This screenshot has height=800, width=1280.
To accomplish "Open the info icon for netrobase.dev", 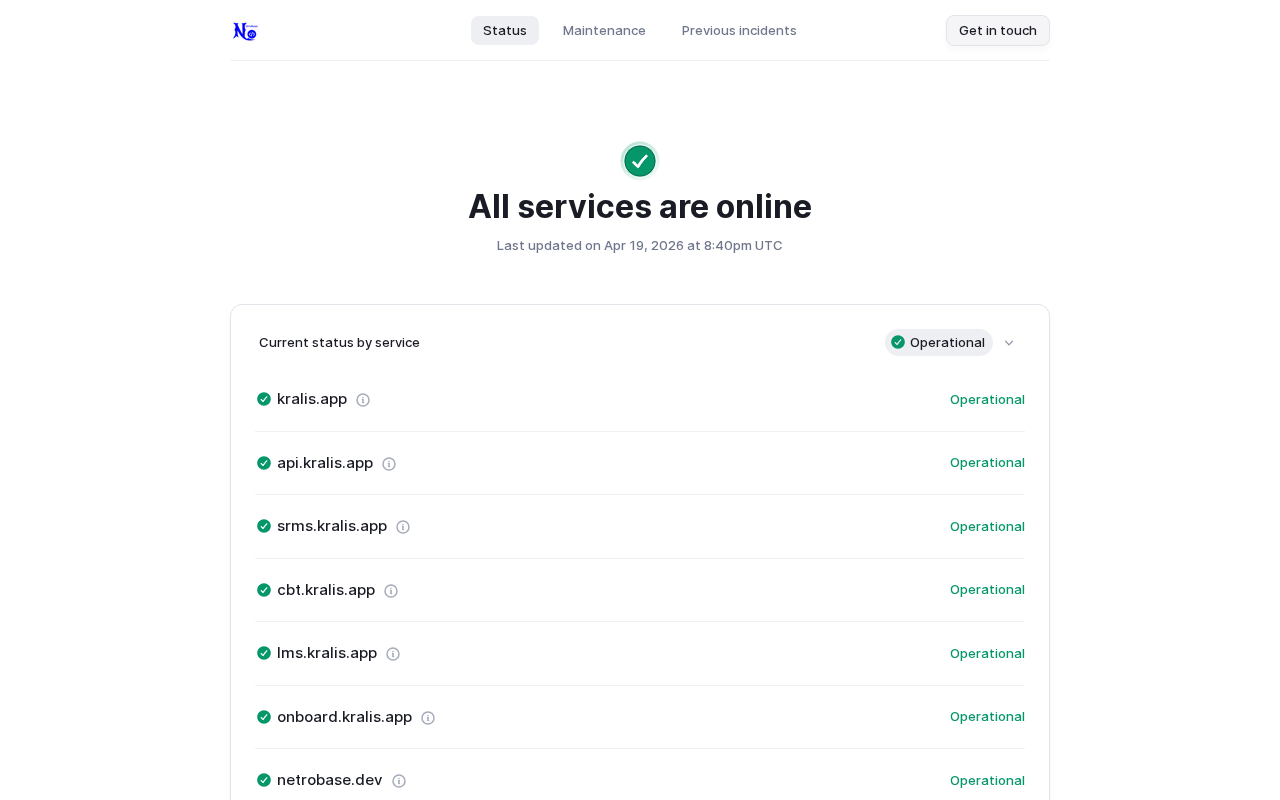I will (x=399, y=781).
